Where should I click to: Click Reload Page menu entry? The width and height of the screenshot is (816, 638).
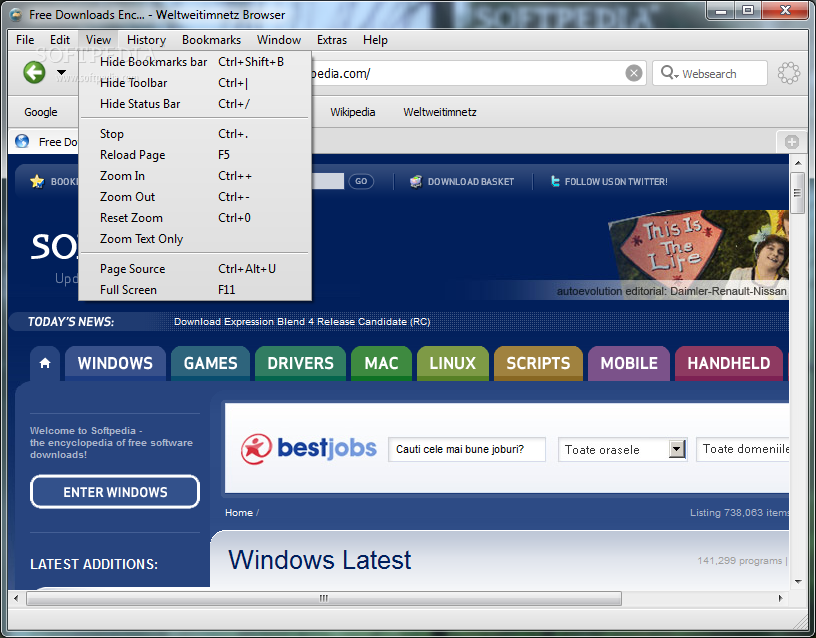[195, 155]
